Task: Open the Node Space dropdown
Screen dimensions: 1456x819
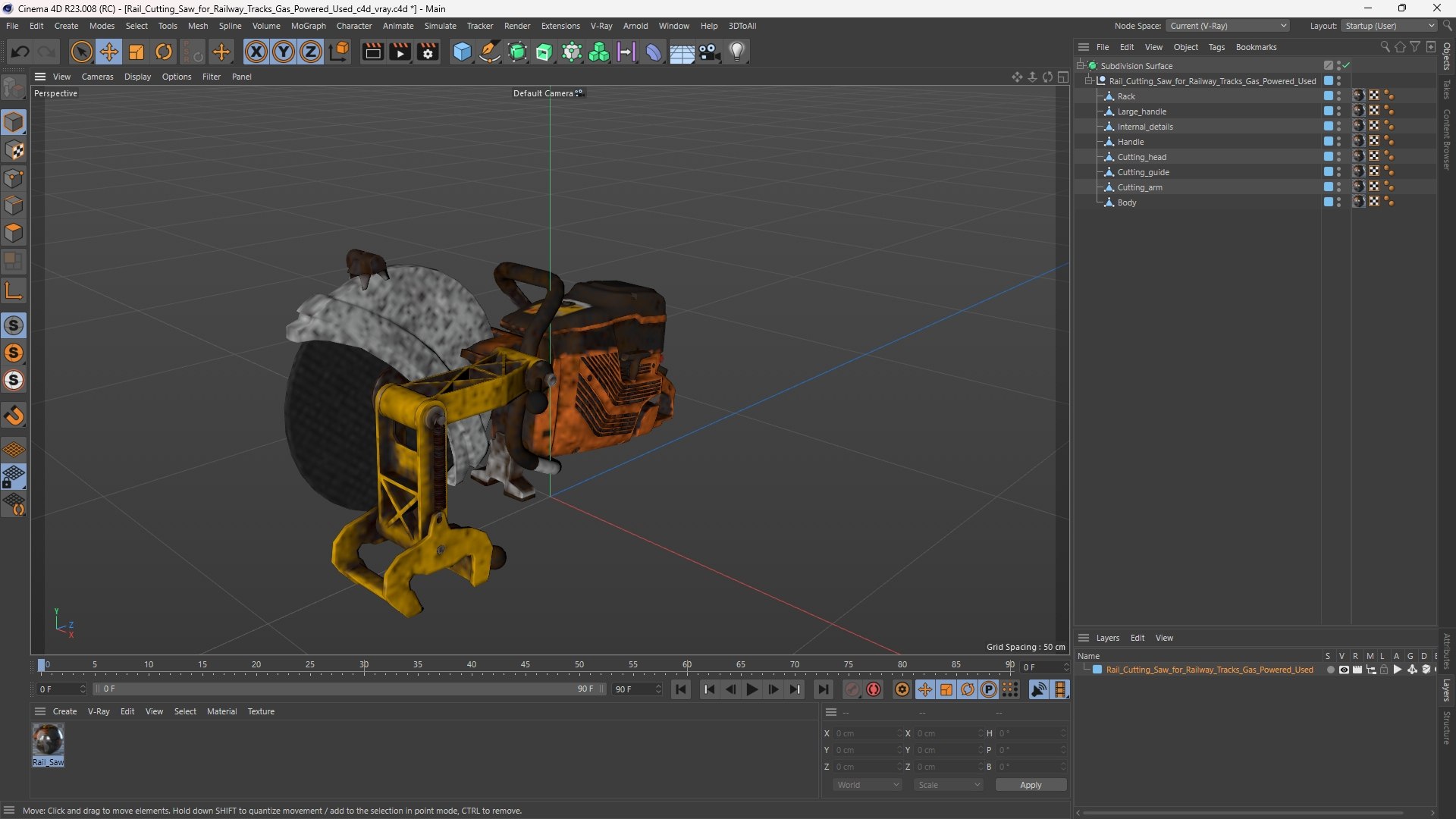Action: tap(1228, 26)
